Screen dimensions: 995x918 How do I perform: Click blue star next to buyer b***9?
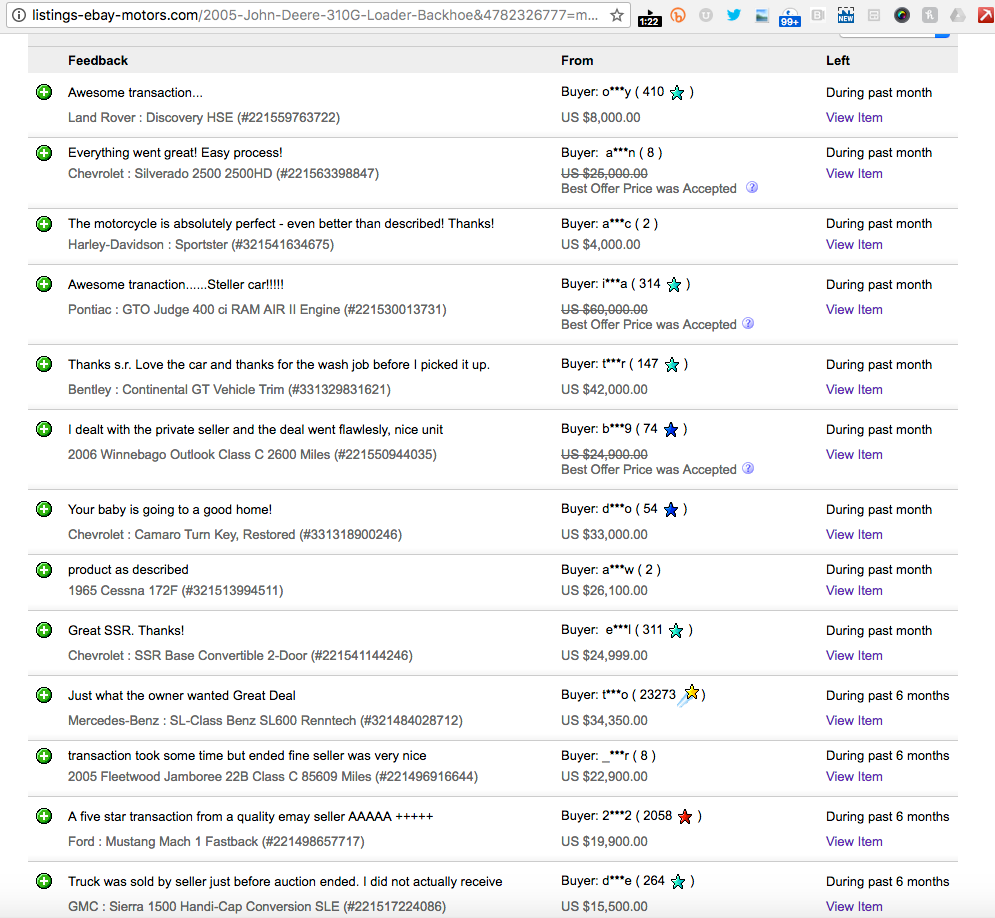tap(671, 430)
